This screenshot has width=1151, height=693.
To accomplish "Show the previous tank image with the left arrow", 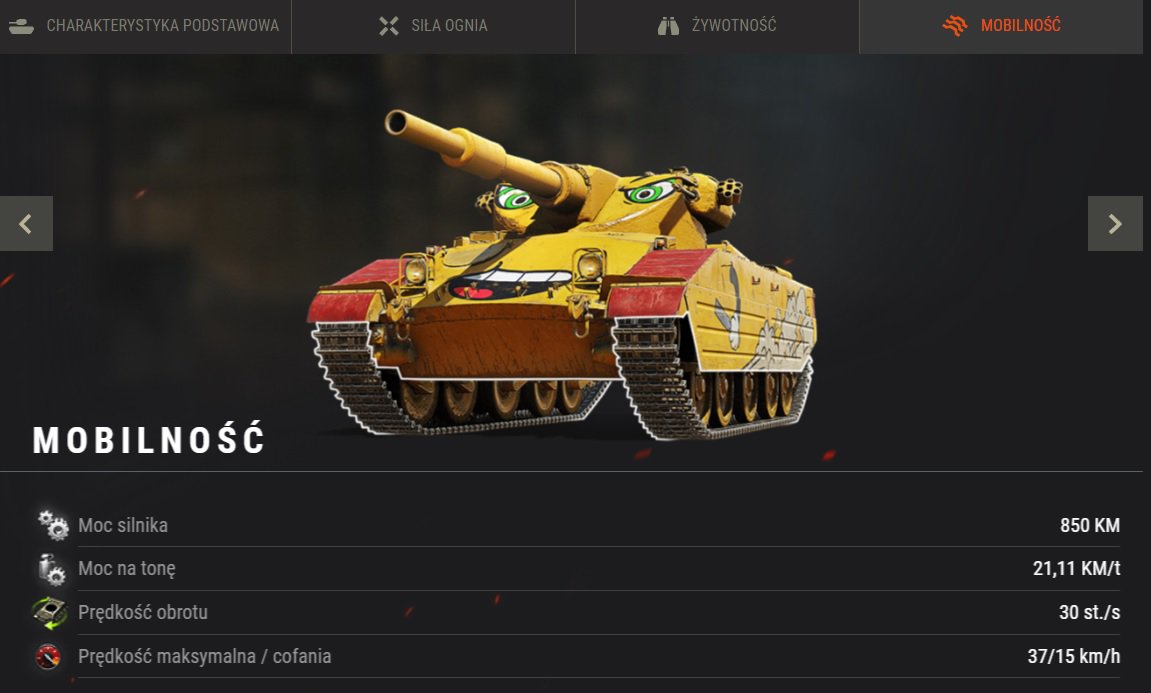I will pyautogui.click(x=26, y=223).
